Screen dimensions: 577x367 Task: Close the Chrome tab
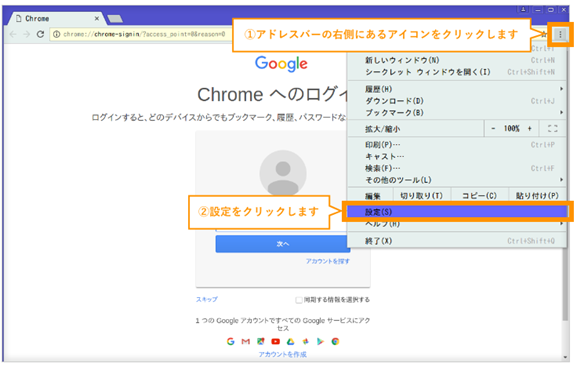[97, 18]
